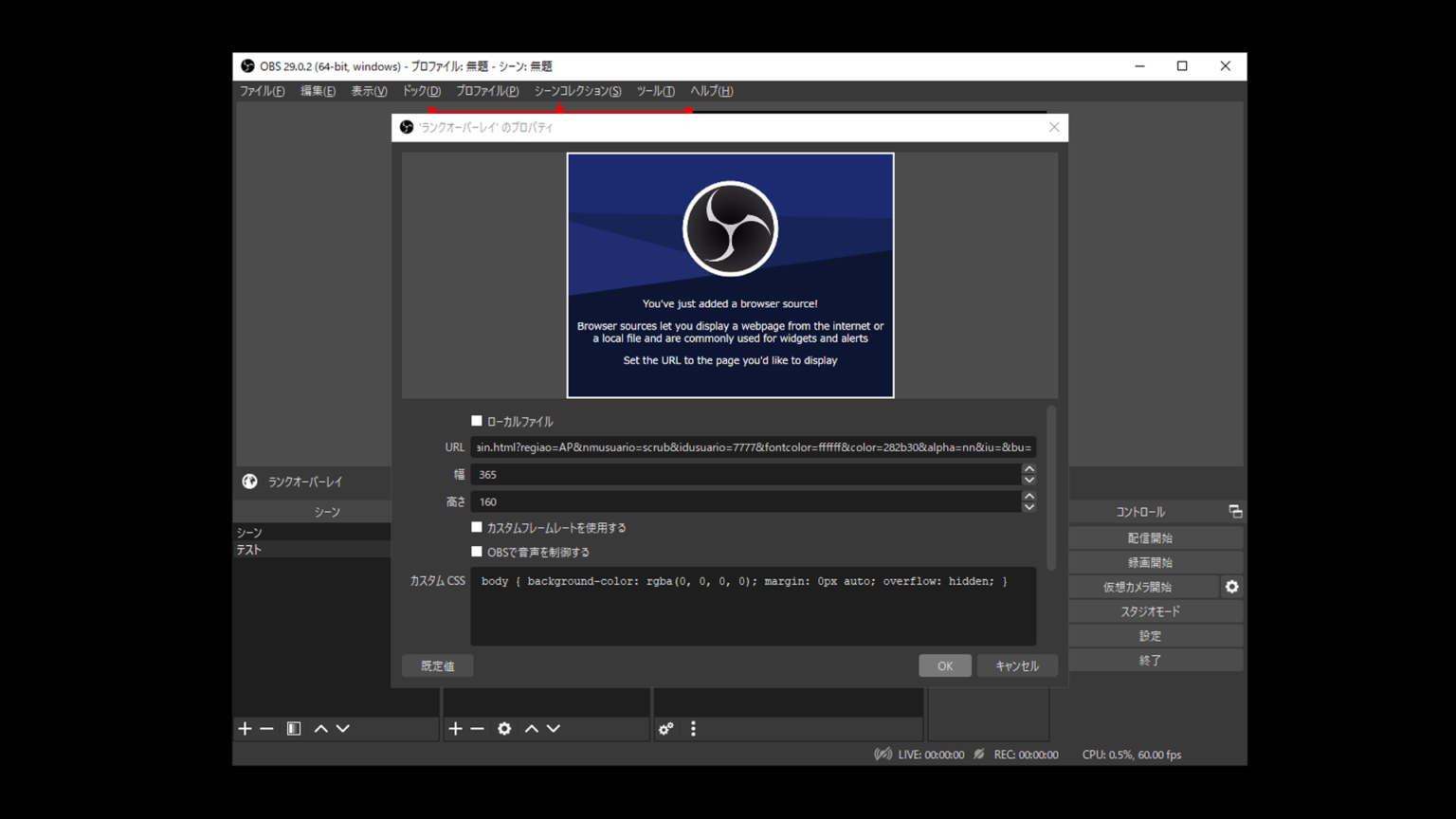Move the source down with the down arrow
The image size is (1456, 819).
click(554, 728)
